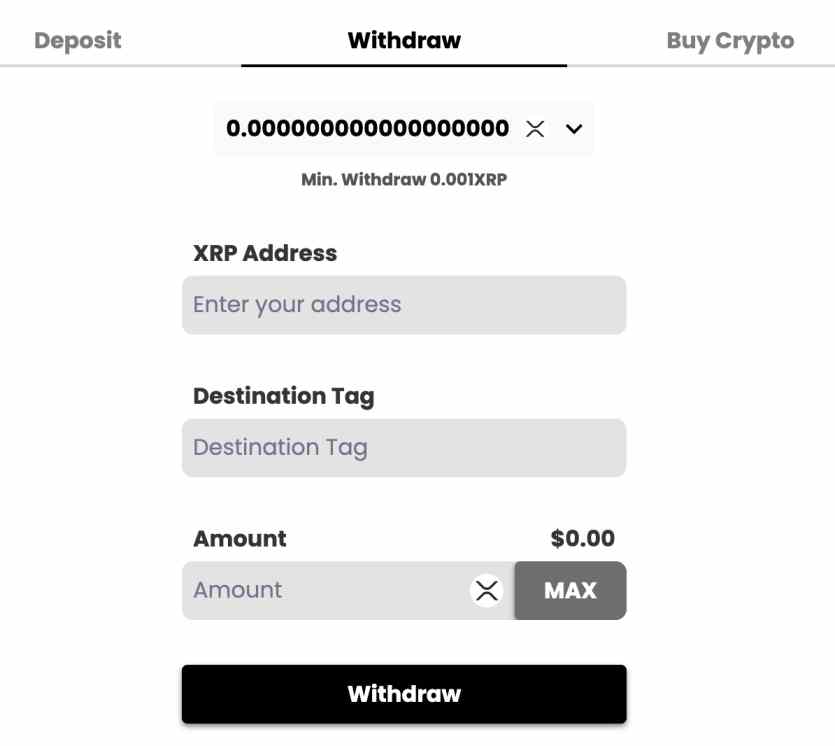Image resolution: width=835 pixels, height=746 pixels.
Task: Select the Withdraw tab
Action: click(403, 41)
